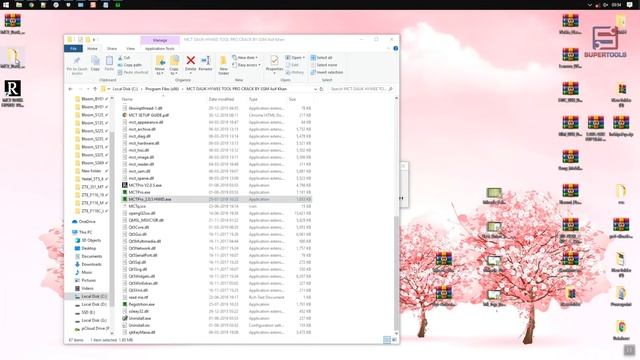Image resolution: width=640 pixels, height=360 pixels.
Task: Select the SUPERTOOLS desktop icon
Action: (x=605, y=42)
